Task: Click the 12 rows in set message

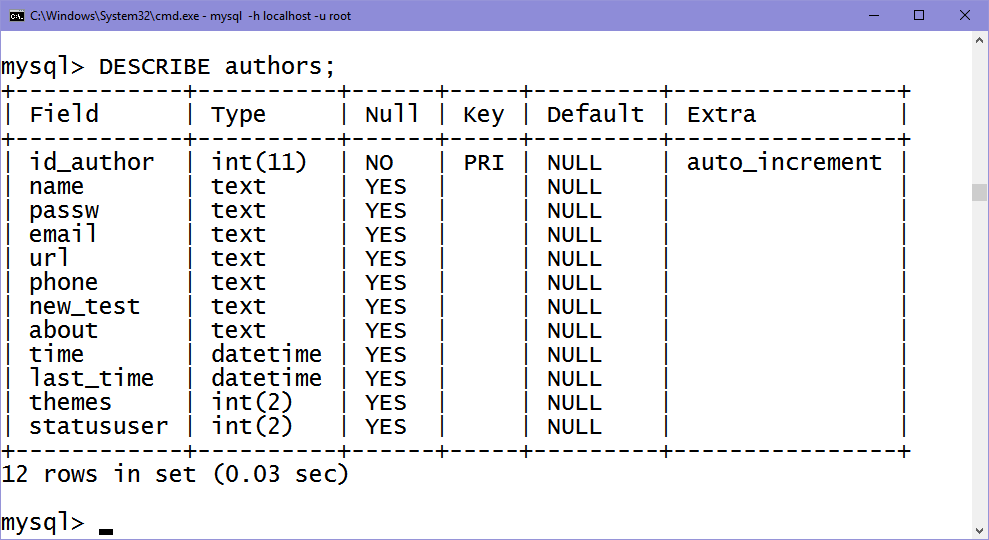Action: click(x=175, y=474)
